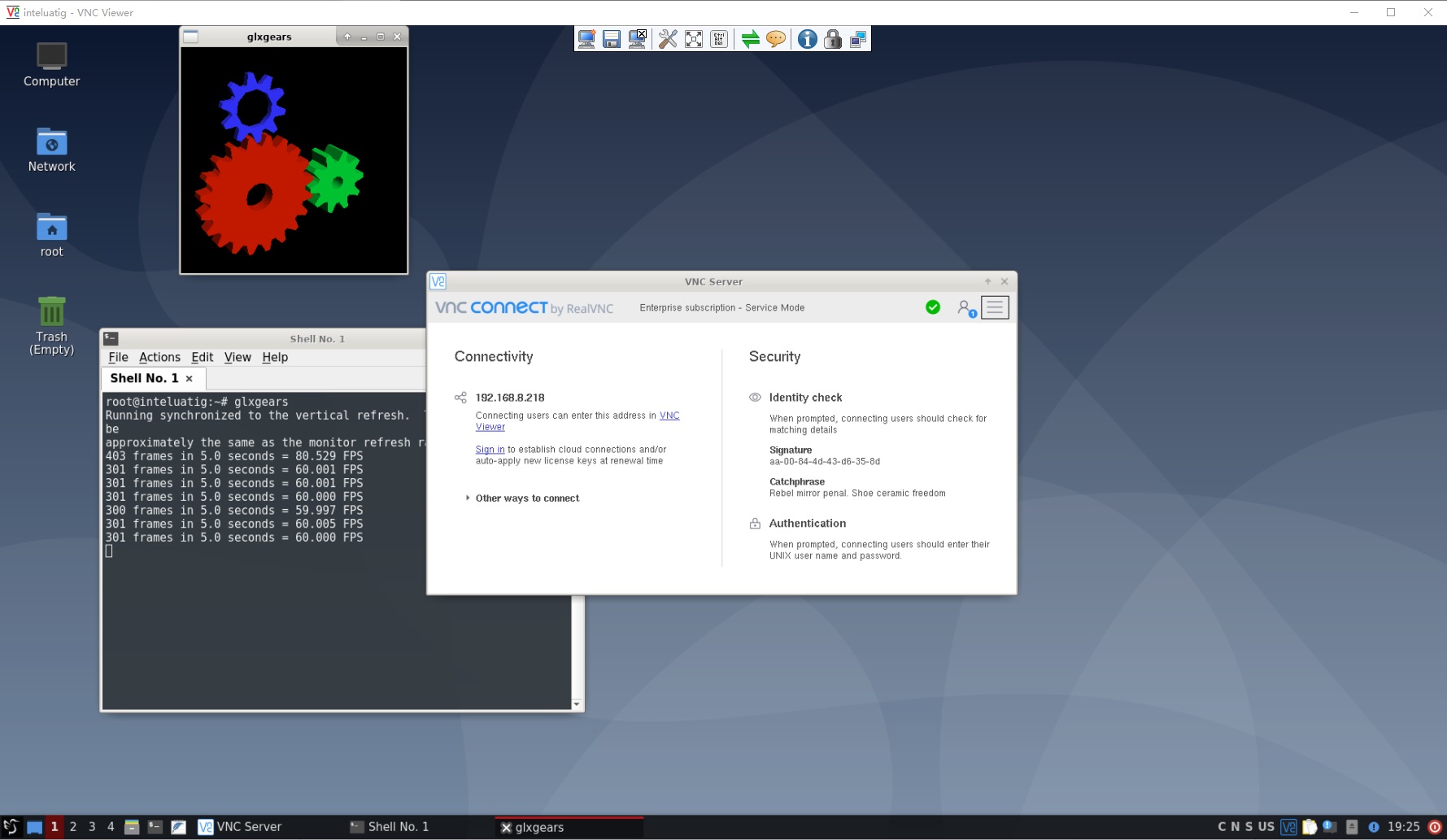The image size is (1447, 840).
Task: Switch to workspace 2
Action: pyautogui.click(x=73, y=827)
